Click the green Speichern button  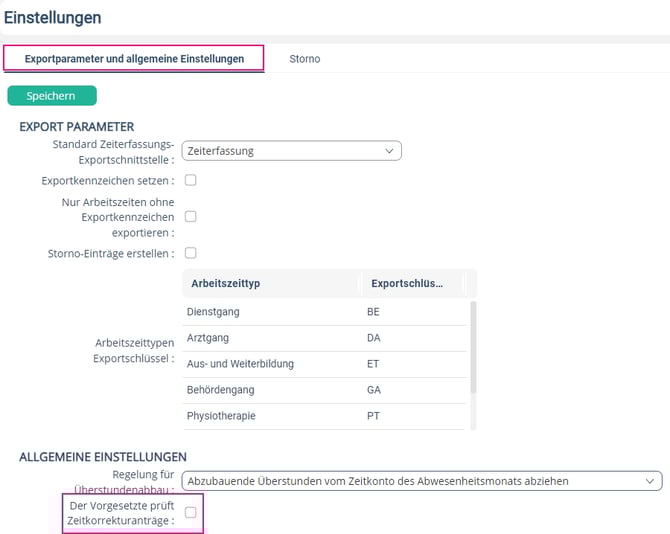click(x=52, y=96)
